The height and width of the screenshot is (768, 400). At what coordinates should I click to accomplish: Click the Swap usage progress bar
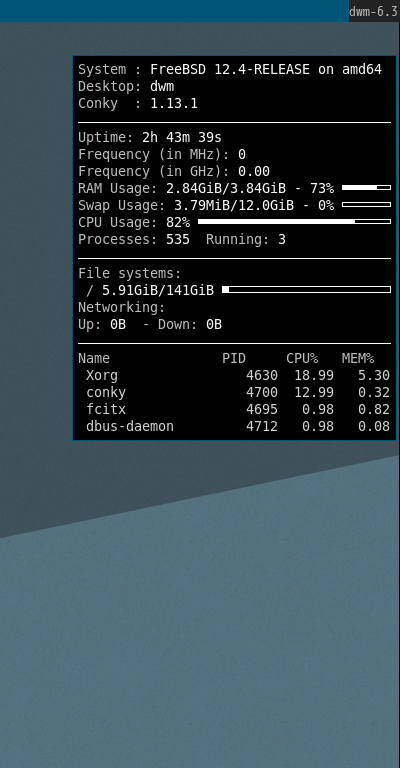[x=366, y=205]
